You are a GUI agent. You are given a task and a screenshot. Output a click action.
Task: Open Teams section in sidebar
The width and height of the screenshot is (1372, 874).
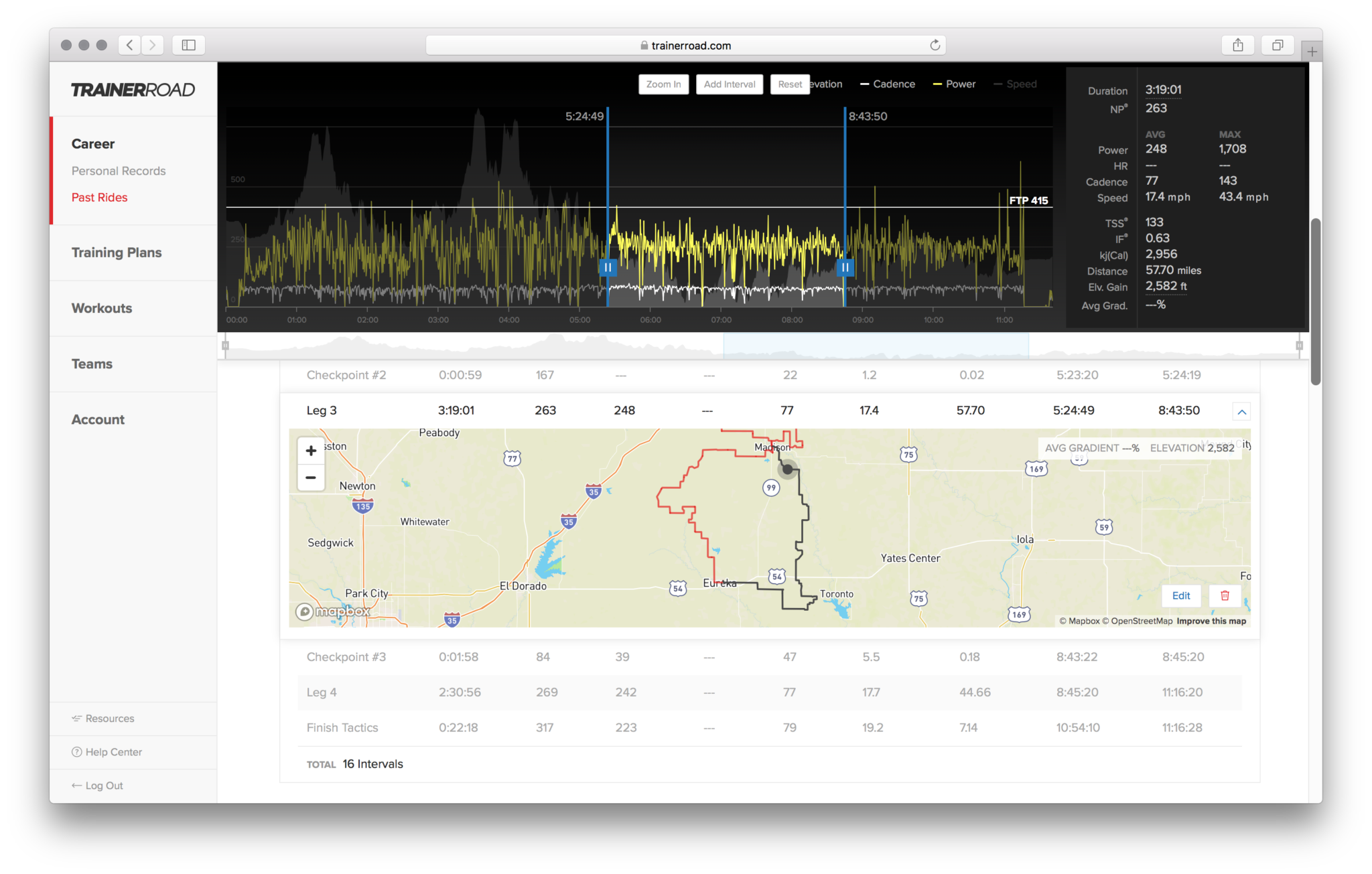click(x=92, y=364)
